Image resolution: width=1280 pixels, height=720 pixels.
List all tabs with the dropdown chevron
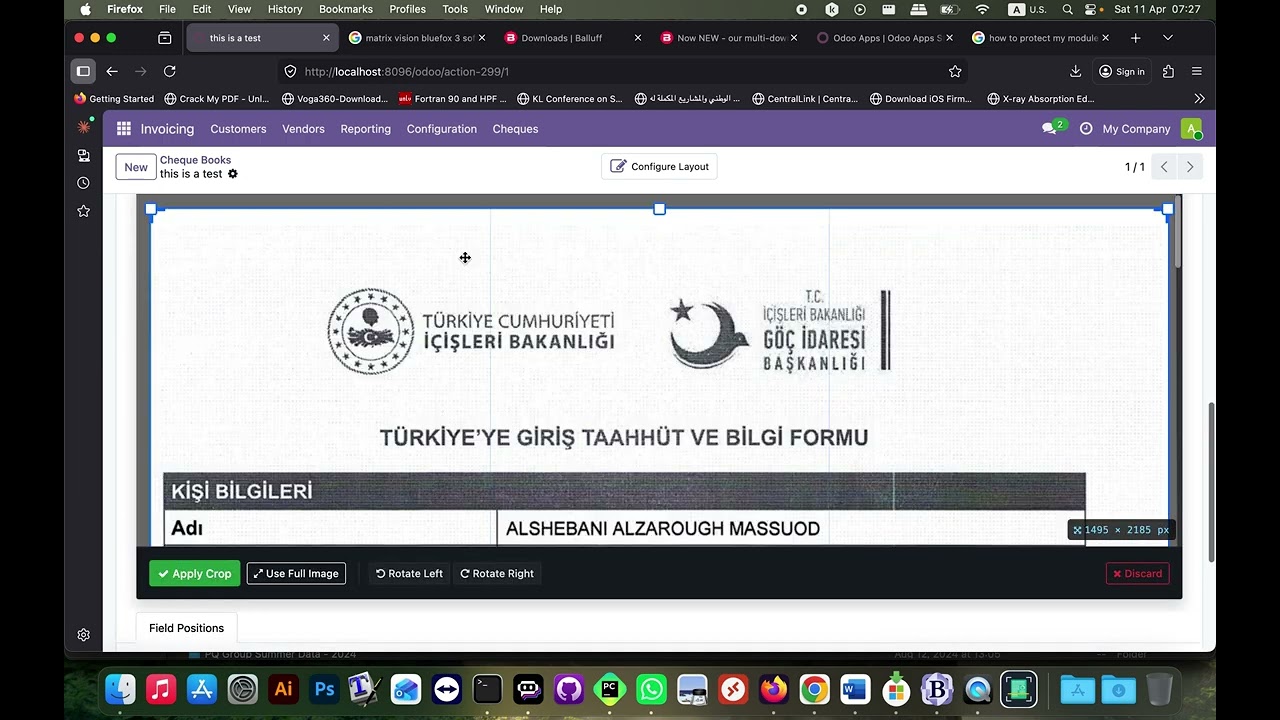pyautogui.click(x=1168, y=38)
